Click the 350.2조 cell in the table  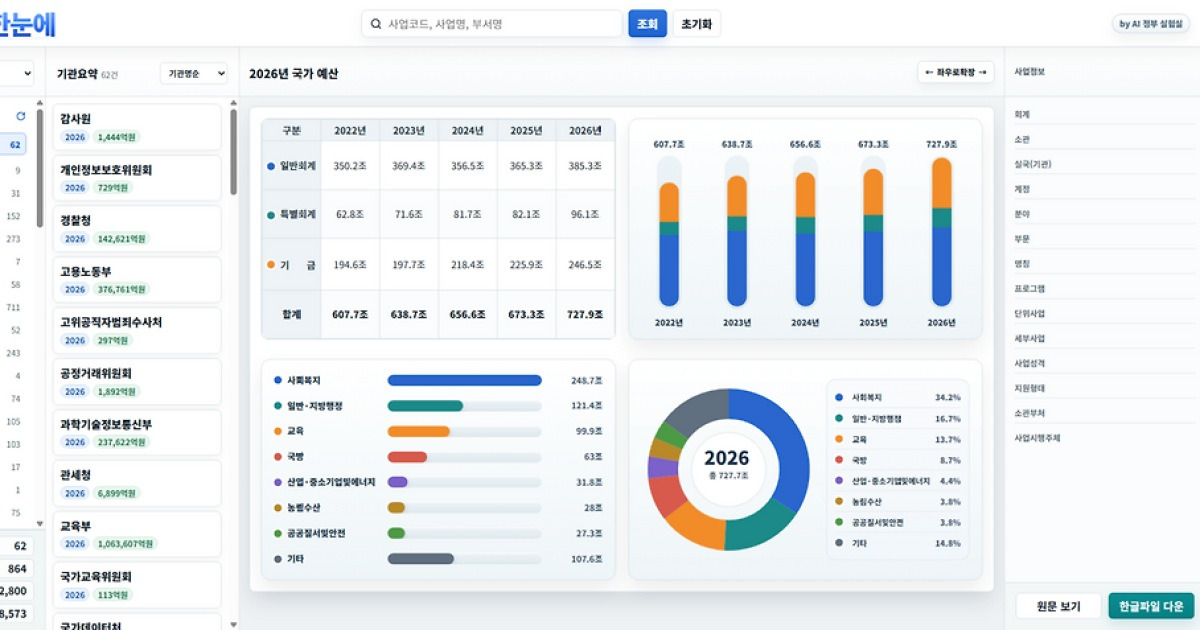pyautogui.click(x=349, y=166)
